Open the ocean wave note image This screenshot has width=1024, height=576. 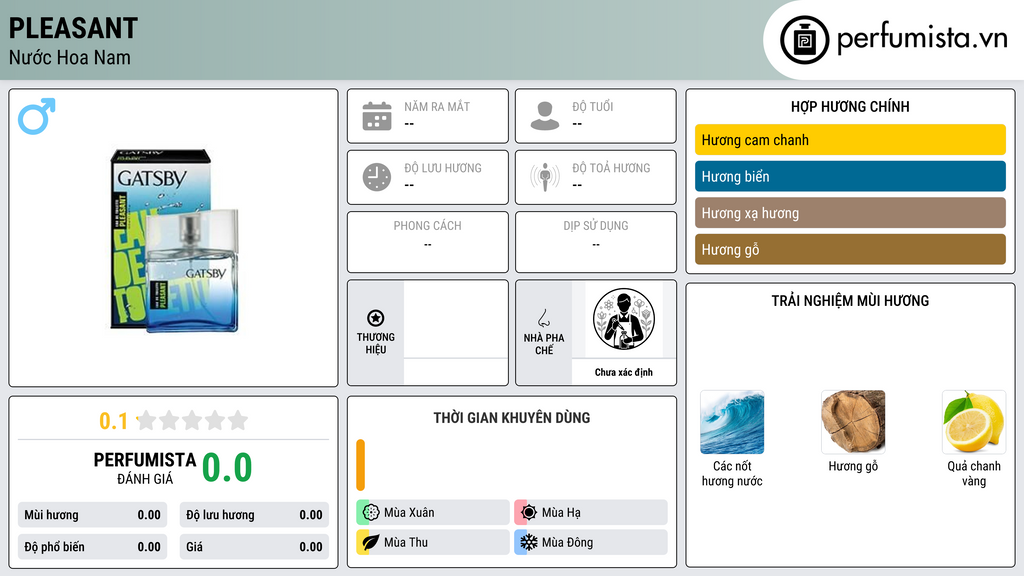(732, 422)
